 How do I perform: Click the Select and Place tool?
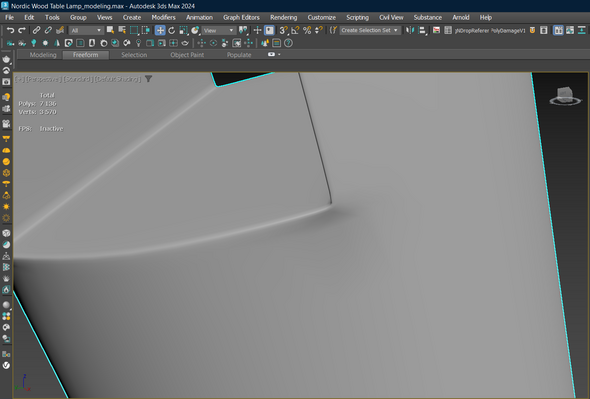(x=195, y=30)
